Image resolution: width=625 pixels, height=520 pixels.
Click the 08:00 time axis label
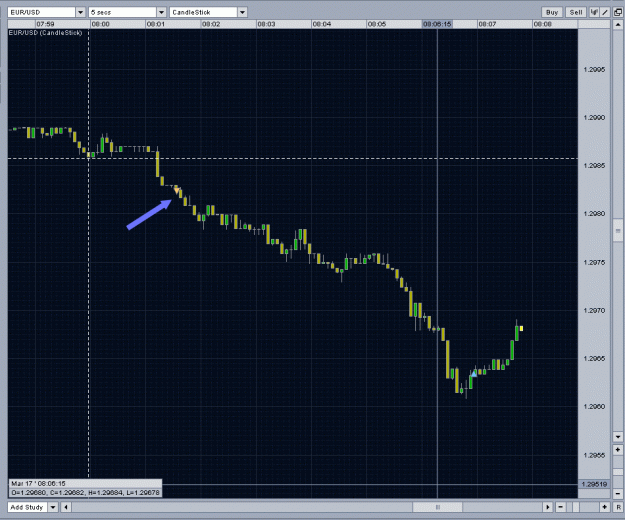coord(100,24)
